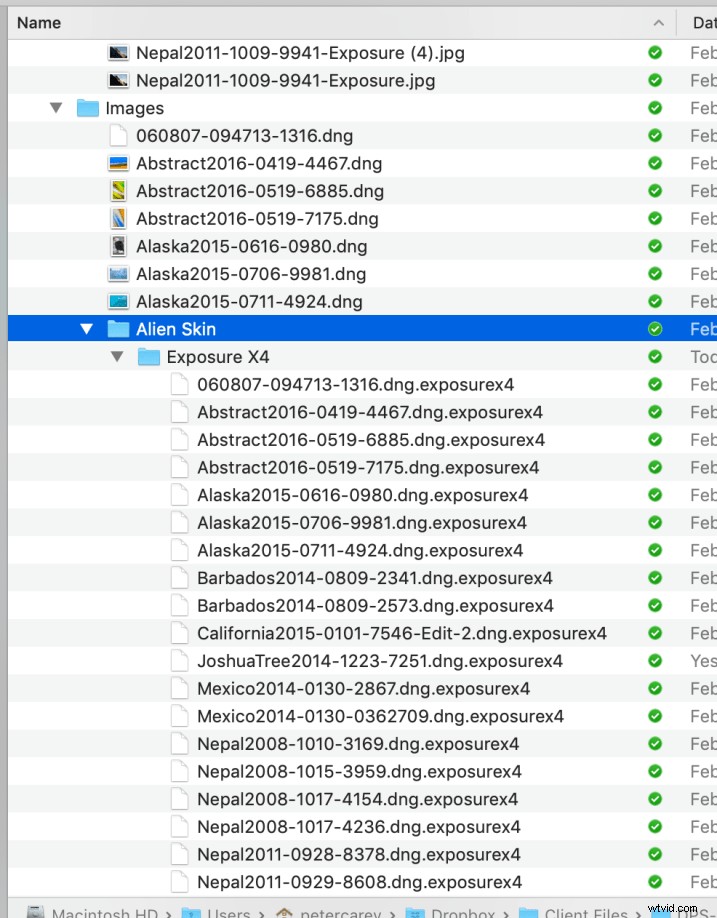Click the Nepal2011-1009-9941-Exposure.jpg thumbnail icon
717x918 pixels.
tap(119, 80)
